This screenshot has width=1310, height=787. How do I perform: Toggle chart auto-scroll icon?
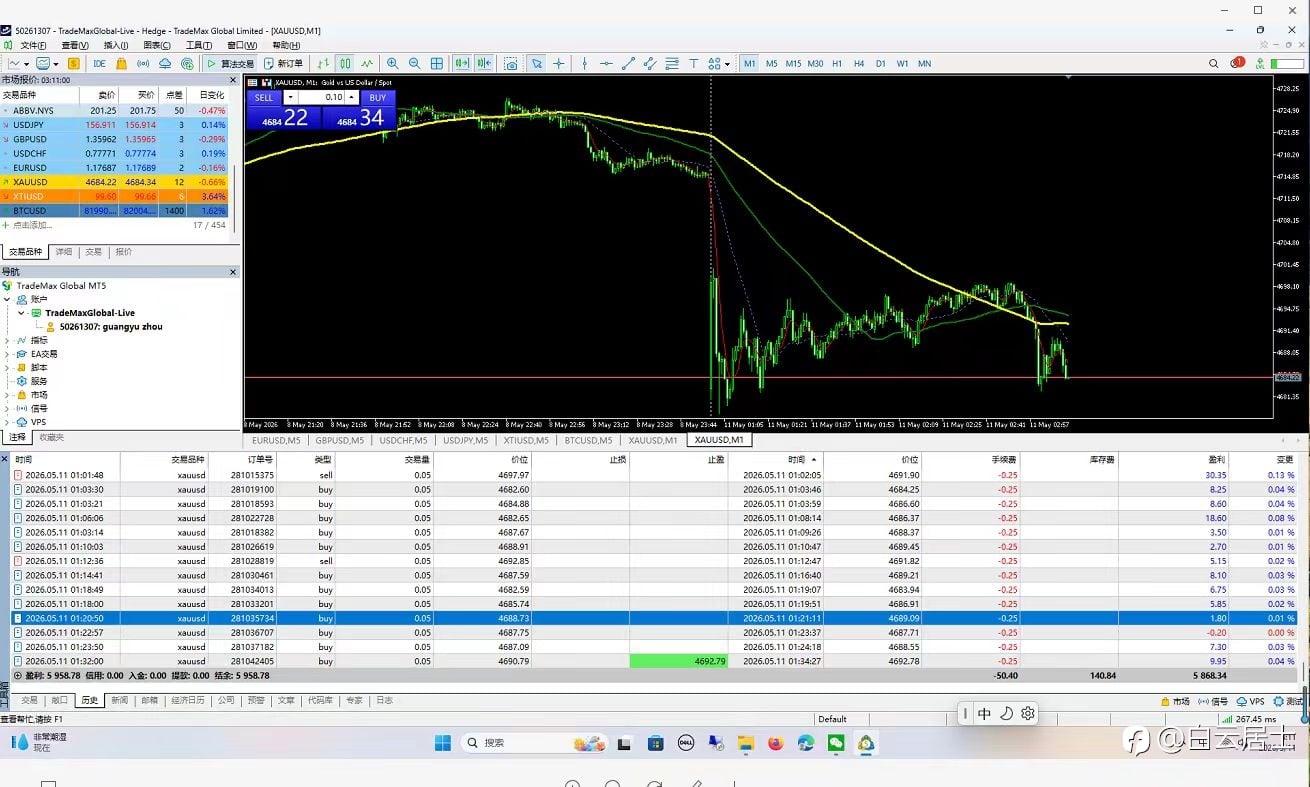pos(462,63)
